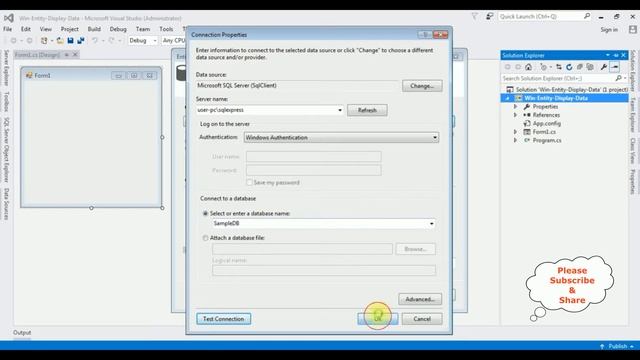
Task: Click the Test Connection button
Action: coord(223,319)
